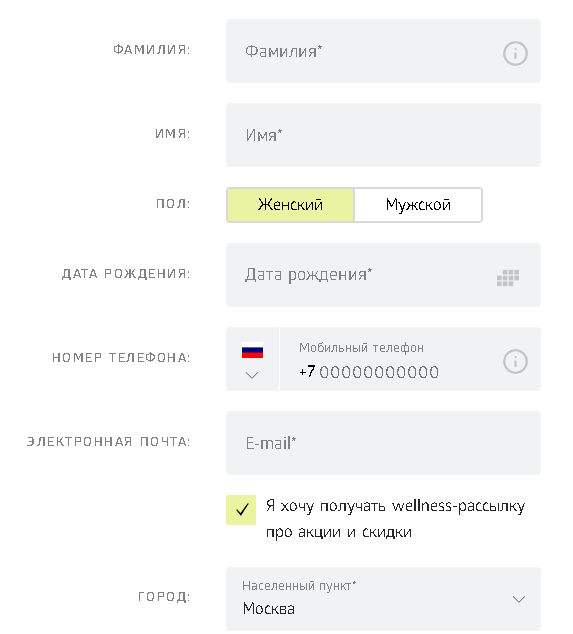The width and height of the screenshot is (573, 634).
Task: Click the ГОРОД label
Action: [164, 597]
